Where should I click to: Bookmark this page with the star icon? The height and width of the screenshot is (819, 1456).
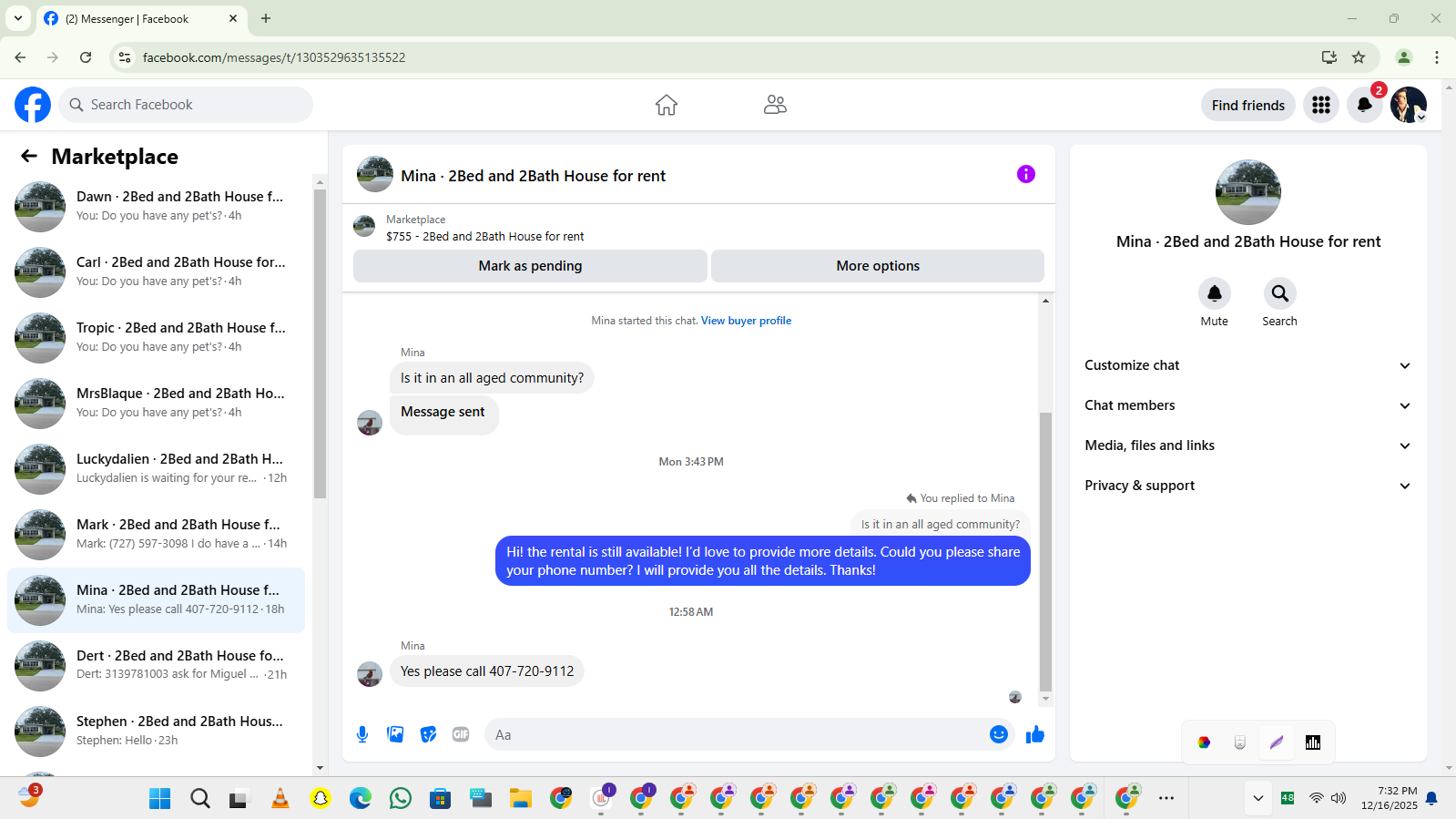[1359, 57]
